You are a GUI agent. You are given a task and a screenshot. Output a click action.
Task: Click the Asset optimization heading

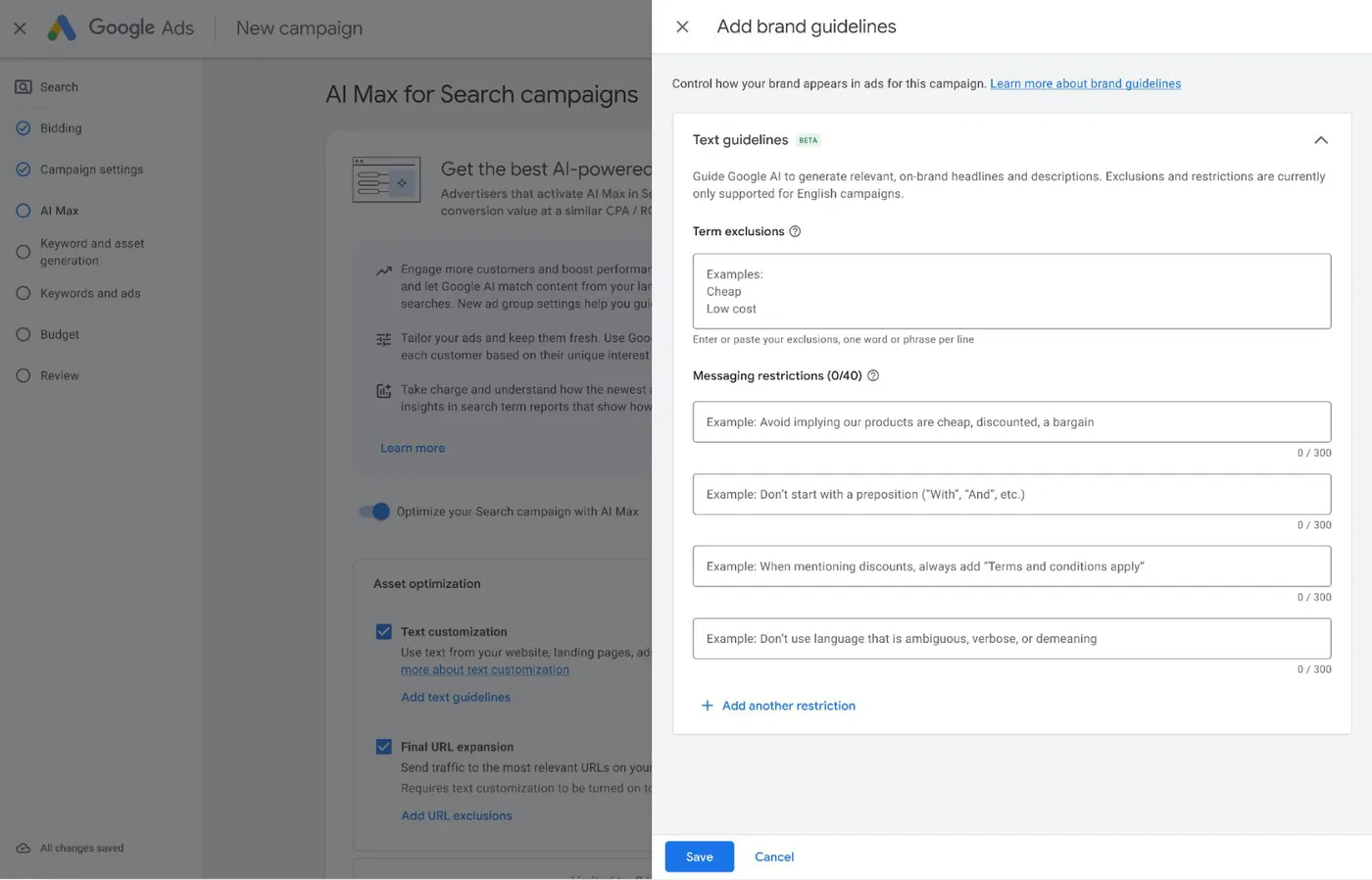pos(427,584)
